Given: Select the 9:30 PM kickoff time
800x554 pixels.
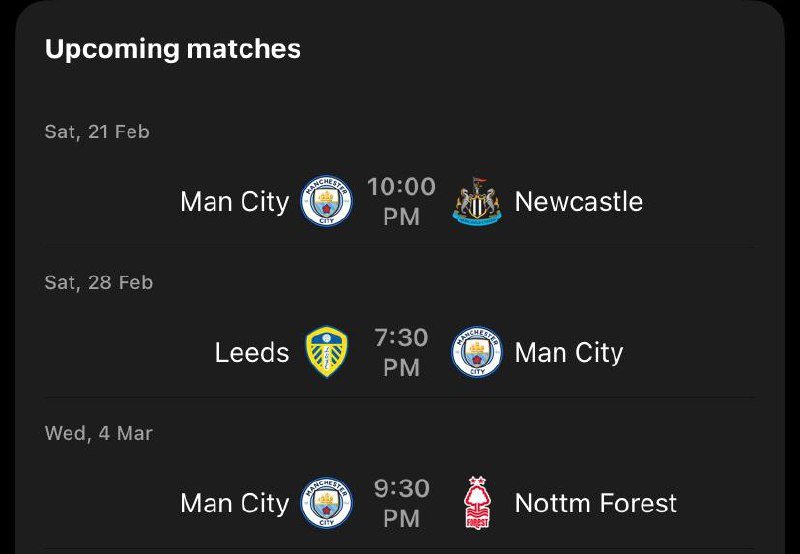Looking at the screenshot, I should click(401, 503).
